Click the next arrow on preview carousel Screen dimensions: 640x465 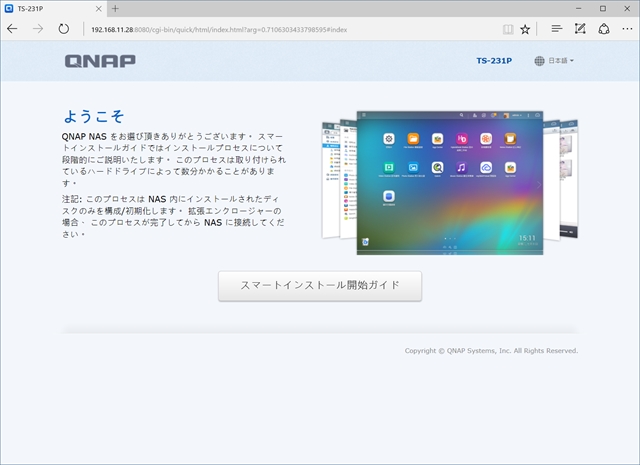(538, 185)
